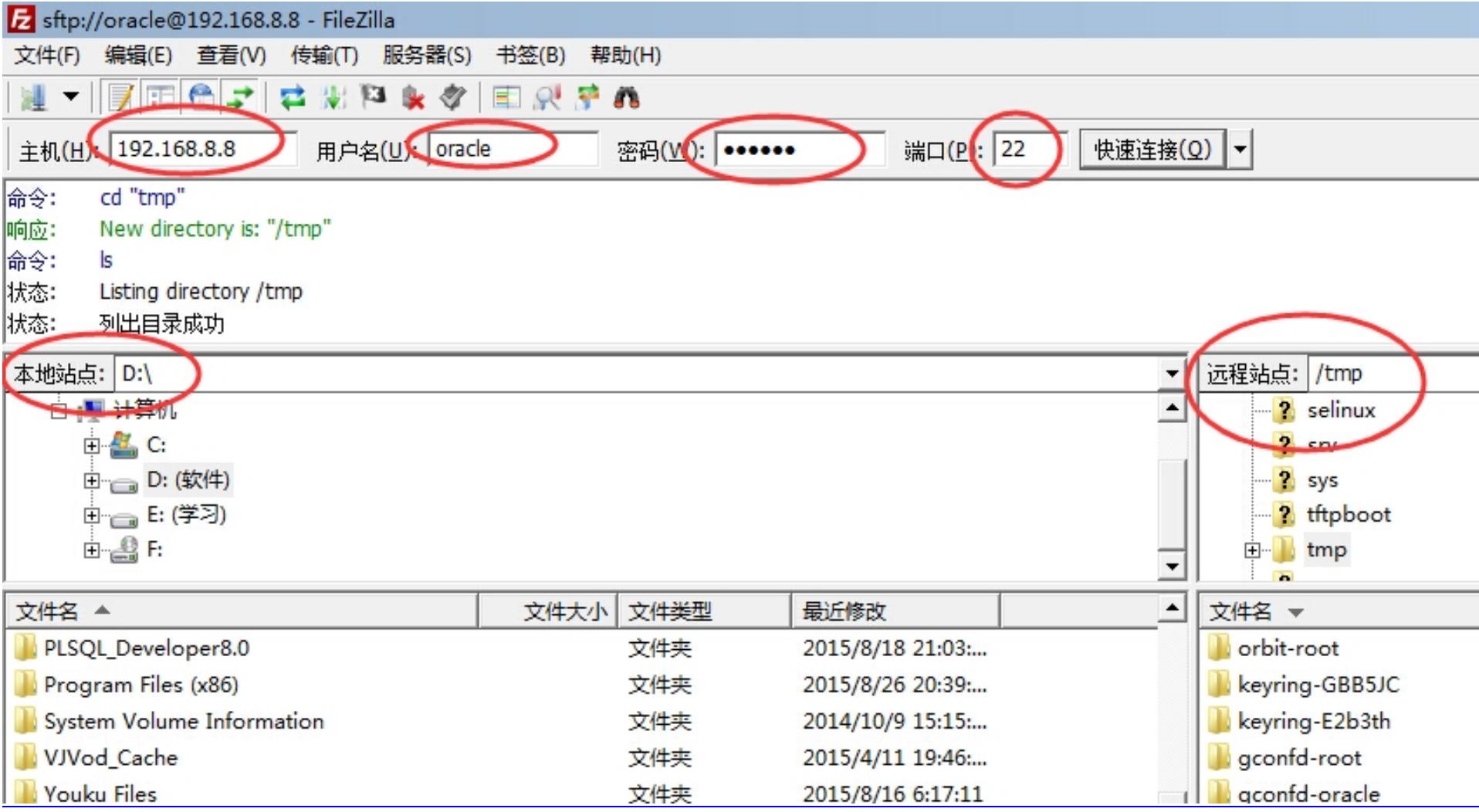The image size is (1479, 812).
Task: Select the C: drive in local tree
Action: point(156,445)
